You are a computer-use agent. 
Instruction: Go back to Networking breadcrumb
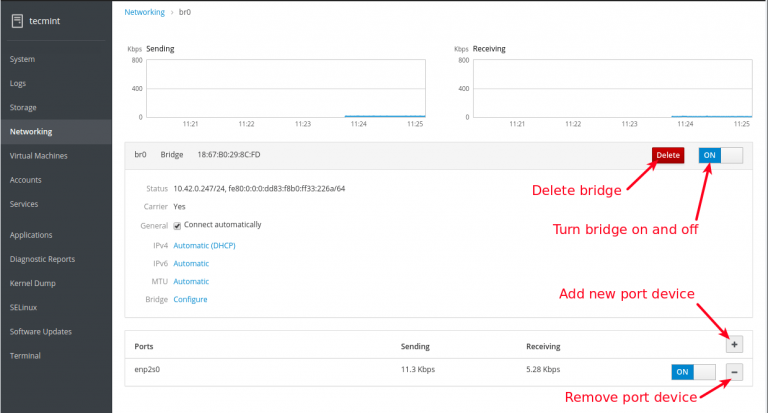point(145,12)
